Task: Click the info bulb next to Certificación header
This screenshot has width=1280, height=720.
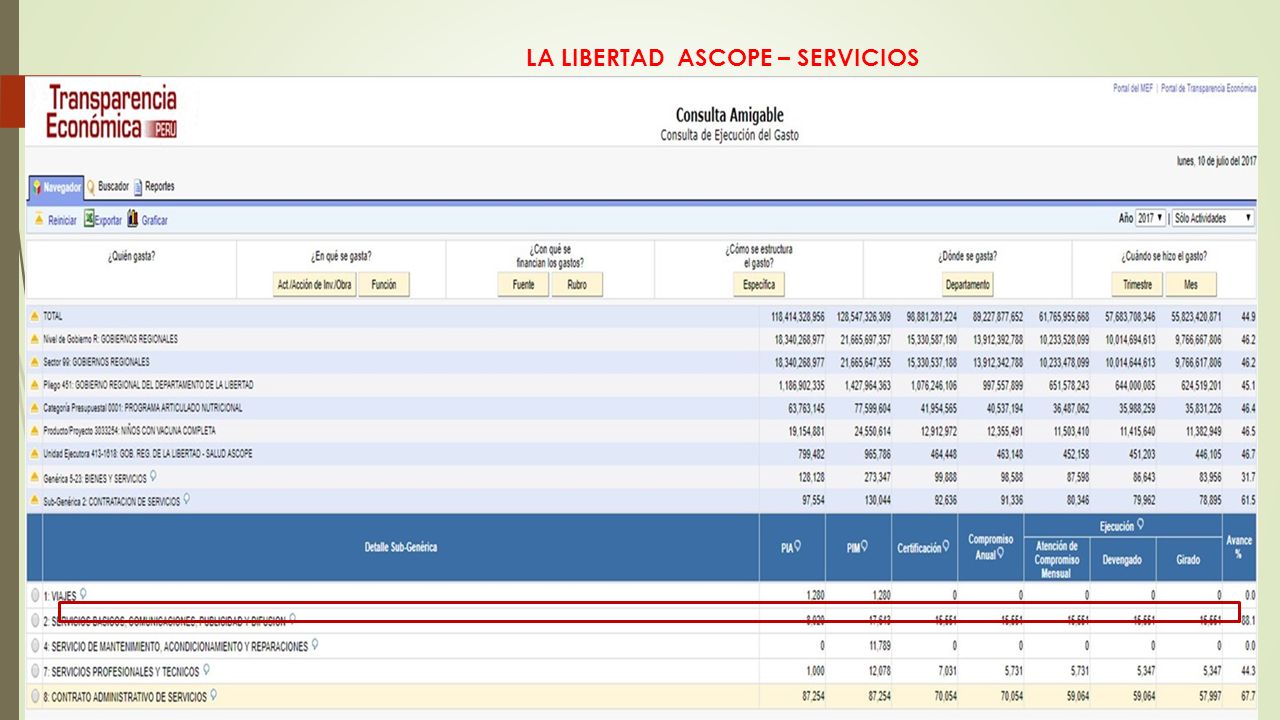Action: (946, 546)
